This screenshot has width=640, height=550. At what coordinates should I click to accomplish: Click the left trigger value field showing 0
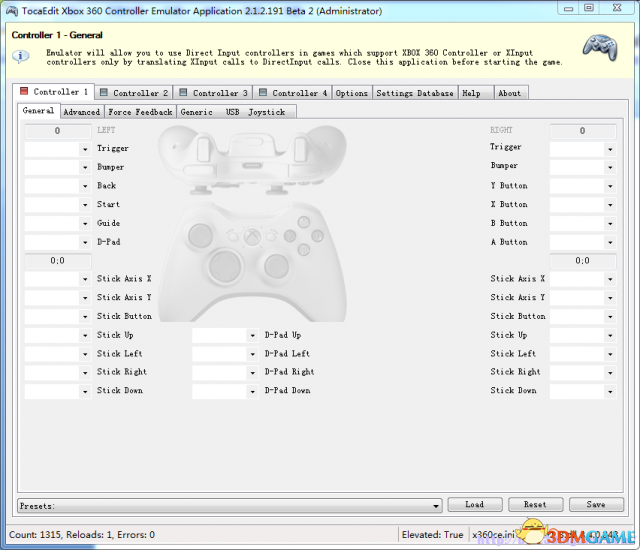coord(58,131)
